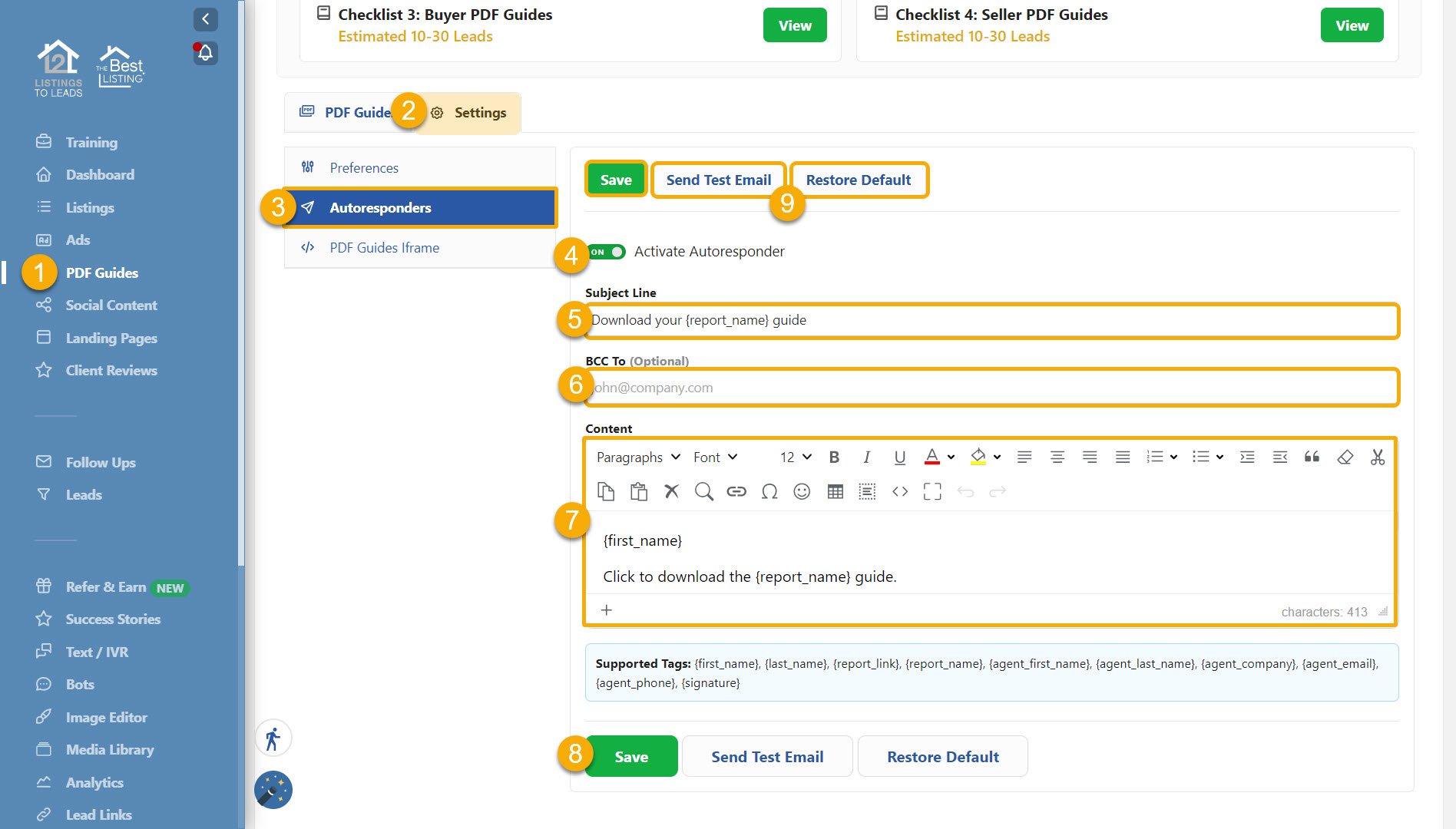Open the Paragraphs style dropdown

[x=638, y=457]
